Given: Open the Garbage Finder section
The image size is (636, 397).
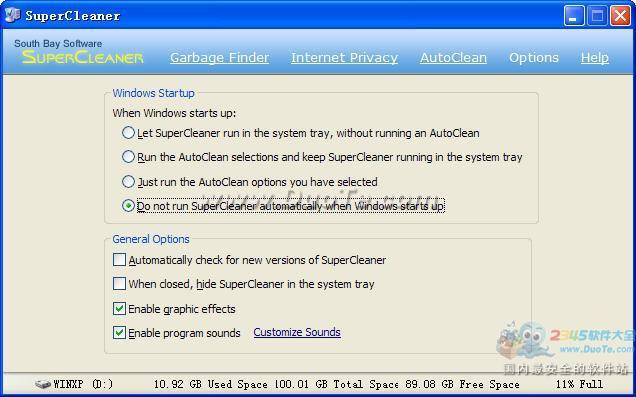Looking at the screenshot, I should pos(219,58).
